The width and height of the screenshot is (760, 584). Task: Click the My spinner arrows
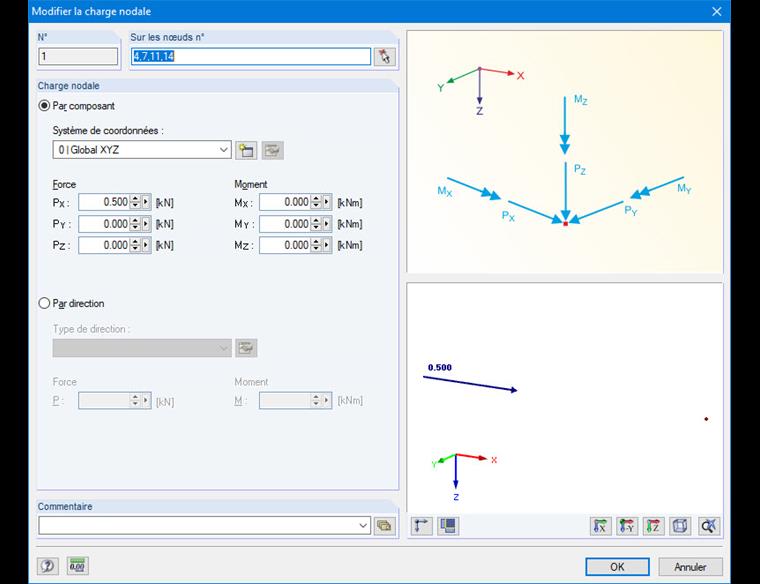pos(316,224)
